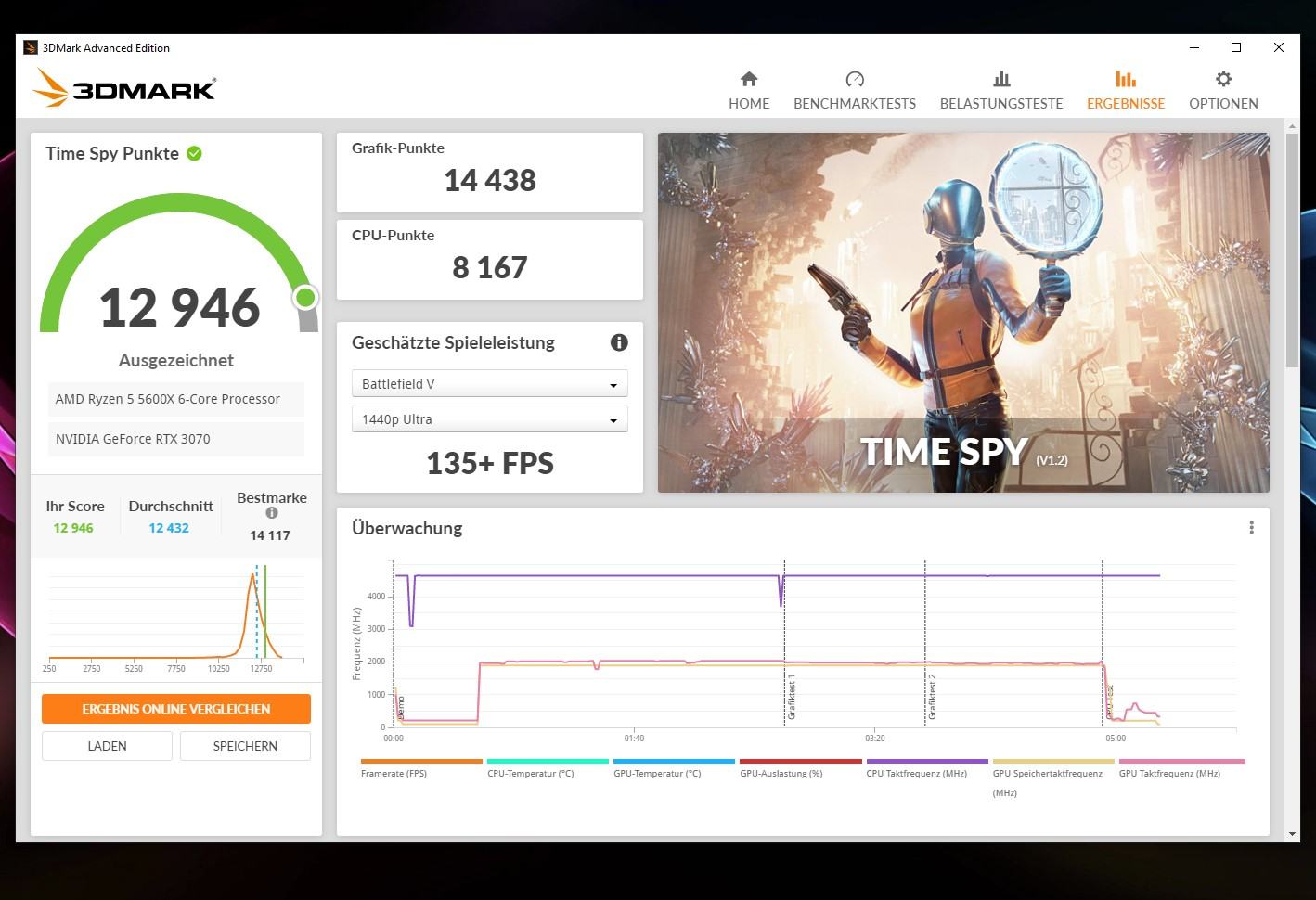The width and height of the screenshot is (1316, 900).
Task: Click the scrollbar up arrow
Action: (x=1292, y=124)
